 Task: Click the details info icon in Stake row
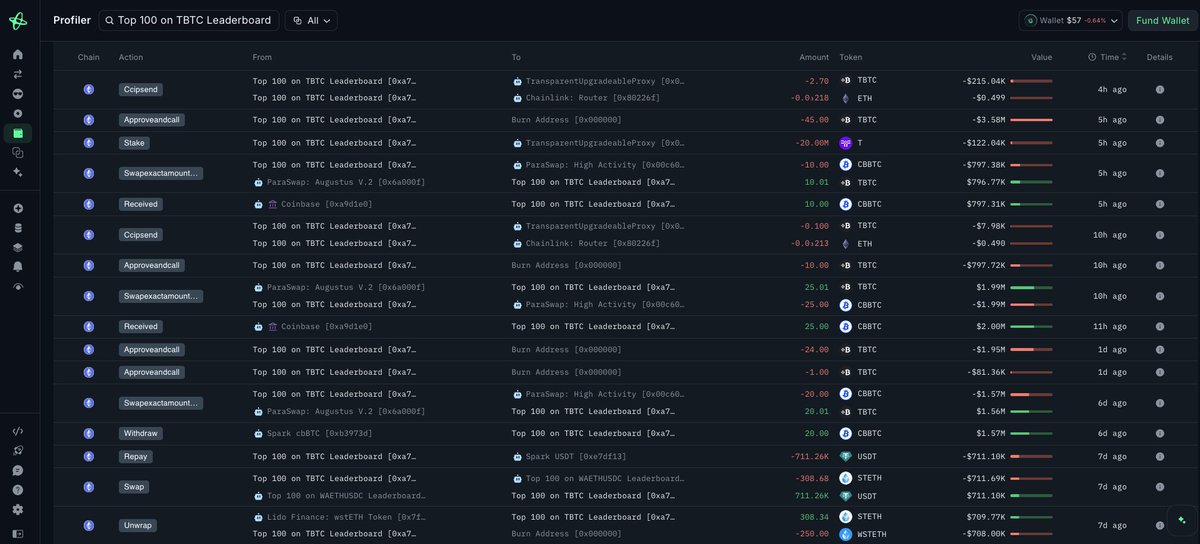(1160, 143)
